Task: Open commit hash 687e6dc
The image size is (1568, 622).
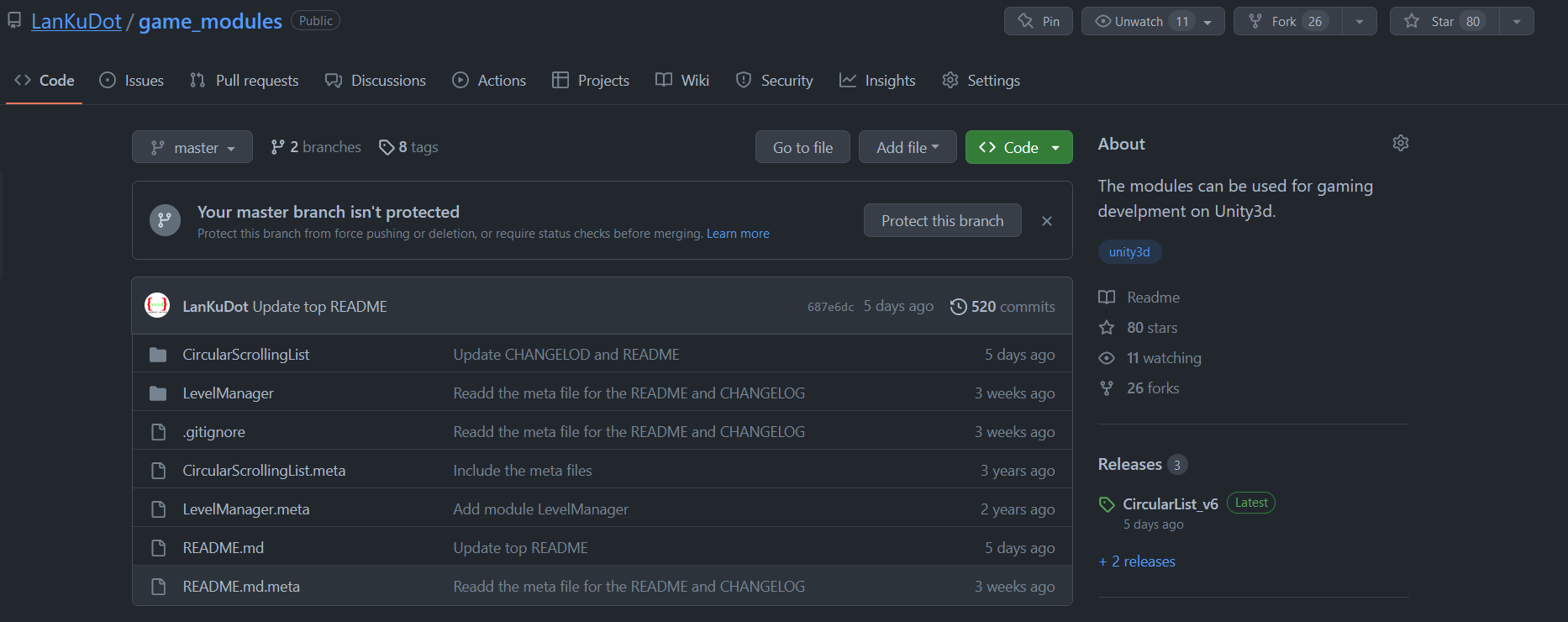Action: [x=830, y=307]
